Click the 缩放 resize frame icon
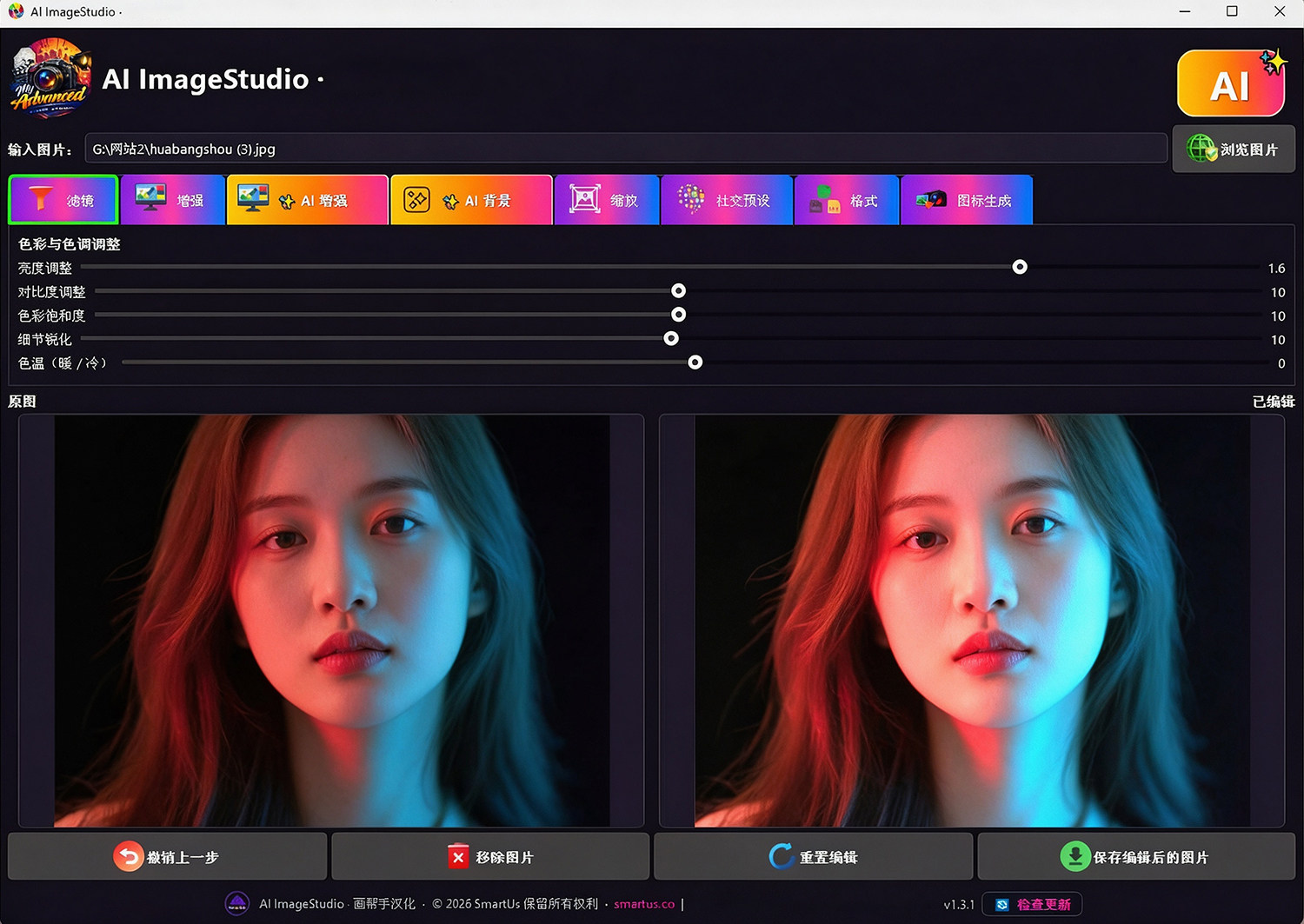The width and height of the screenshot is (1304, 924). pyautogui.click(x=585, y=199)
